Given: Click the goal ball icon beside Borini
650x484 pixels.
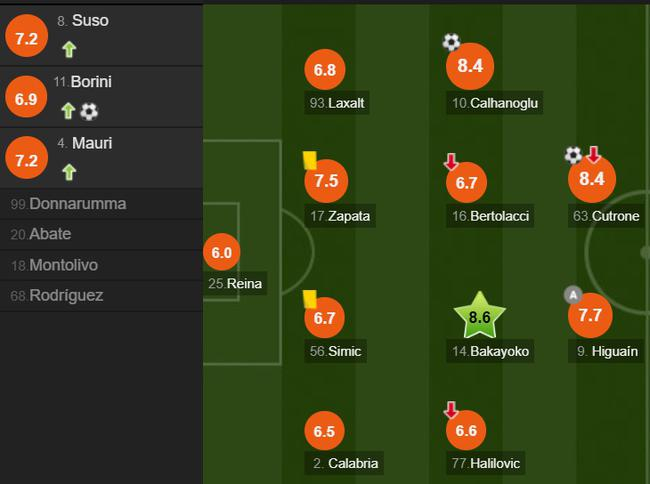Looking at the screenshot, I should click(x=89, y=111).
